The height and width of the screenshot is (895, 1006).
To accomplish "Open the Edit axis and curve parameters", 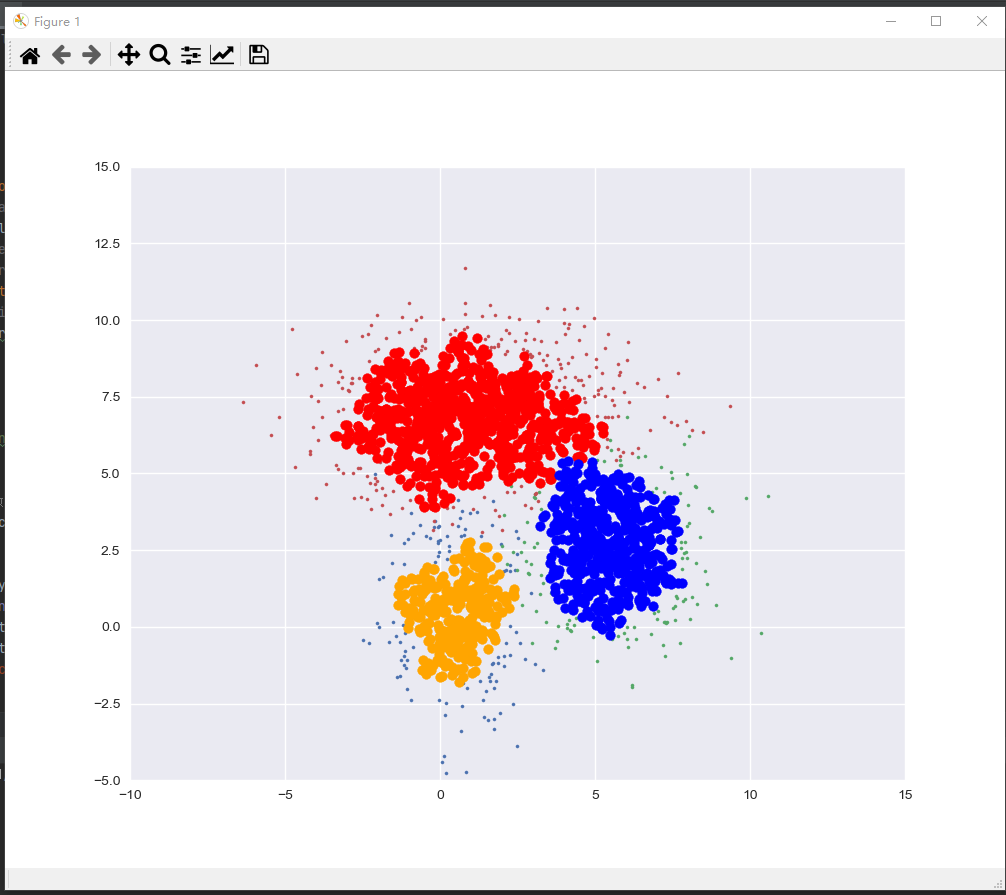I will pyautogui.click(x=221, y=55).
